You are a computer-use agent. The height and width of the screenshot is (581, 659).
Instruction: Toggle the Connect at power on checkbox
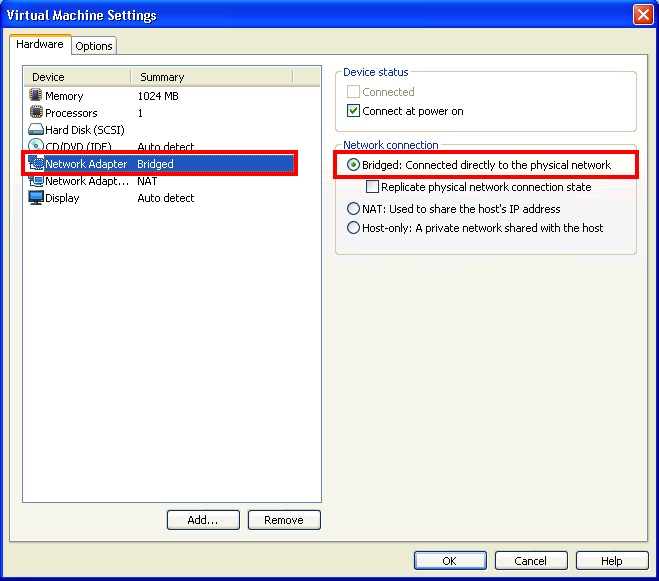click(353, 111)
